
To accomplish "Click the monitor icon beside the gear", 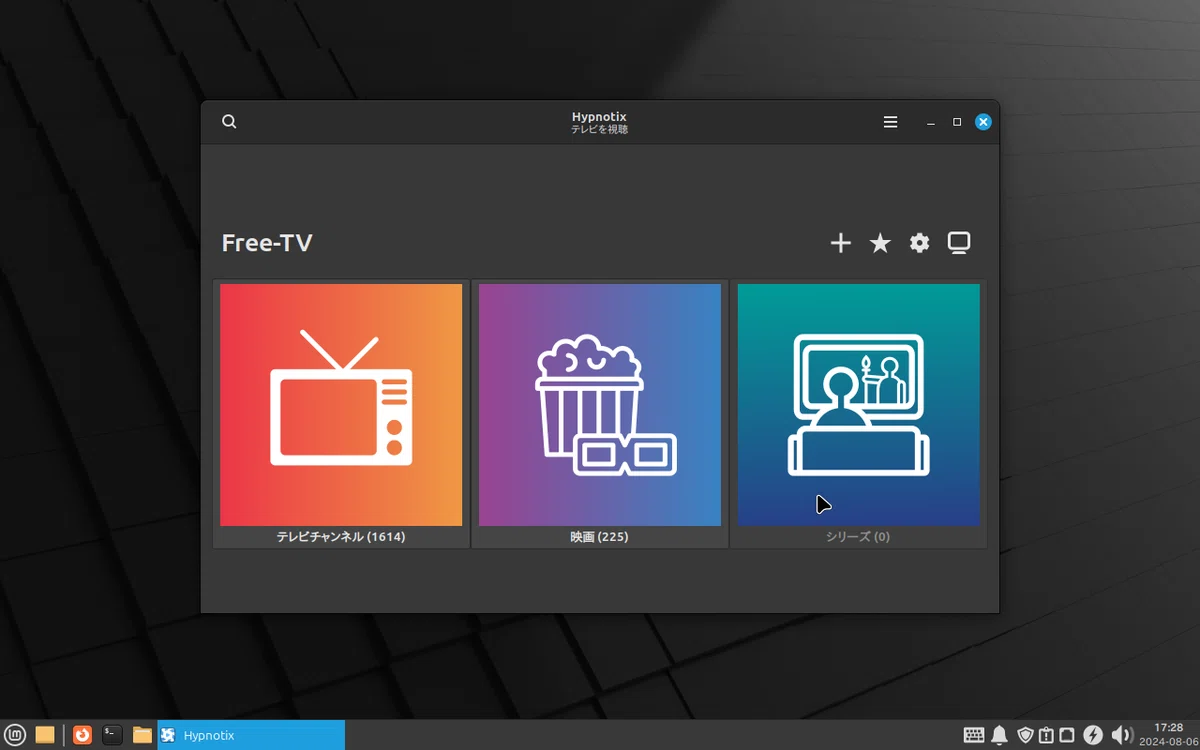I will (x=959, y=243).
